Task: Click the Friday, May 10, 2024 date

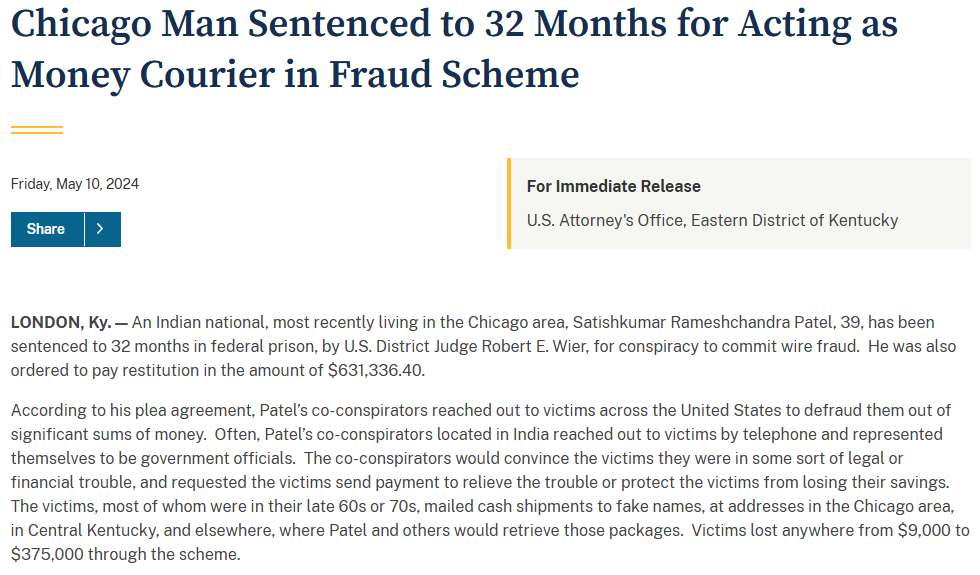Action: 75,184
